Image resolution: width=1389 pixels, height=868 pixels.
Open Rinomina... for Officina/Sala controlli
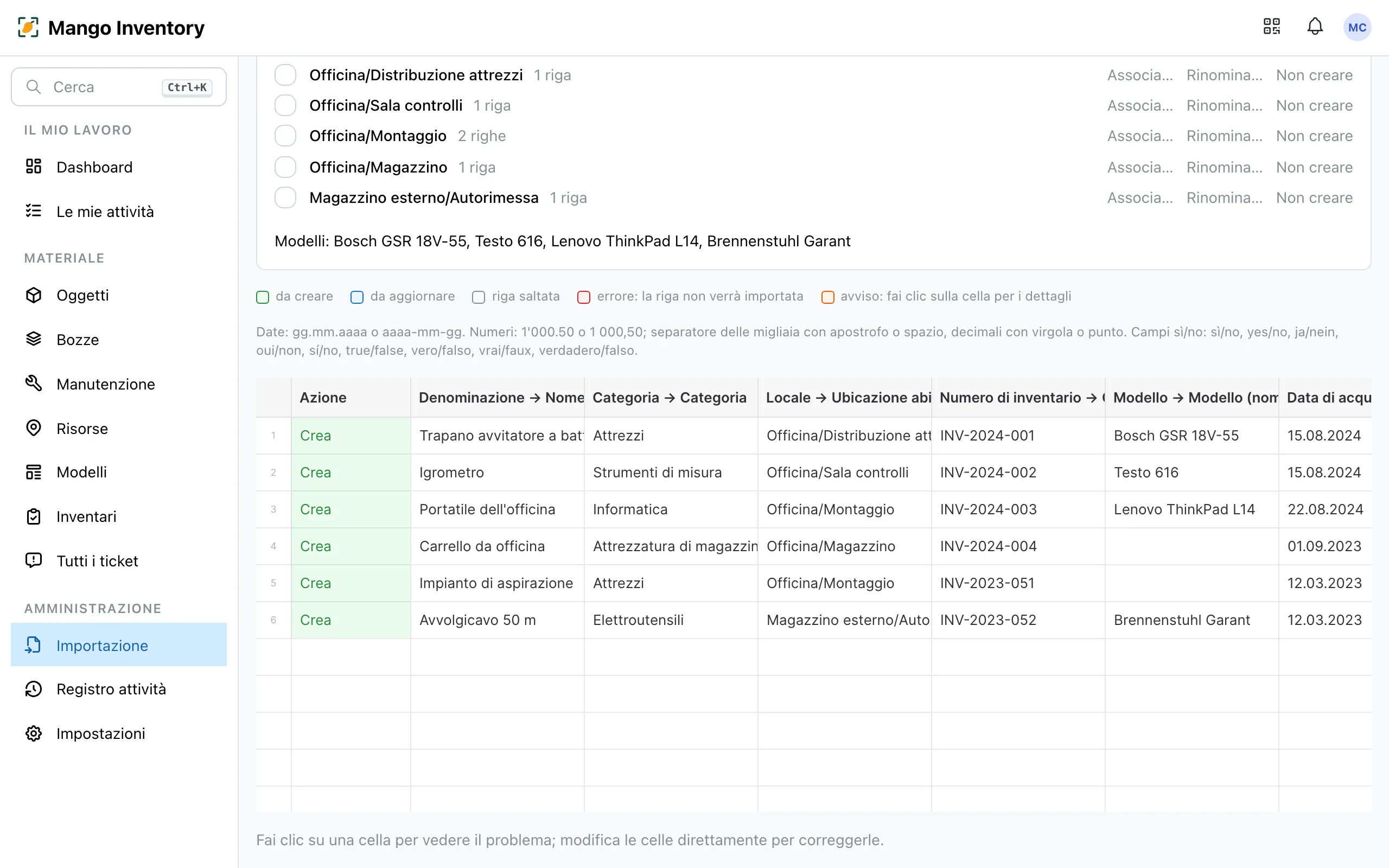tap(1224, 106)
